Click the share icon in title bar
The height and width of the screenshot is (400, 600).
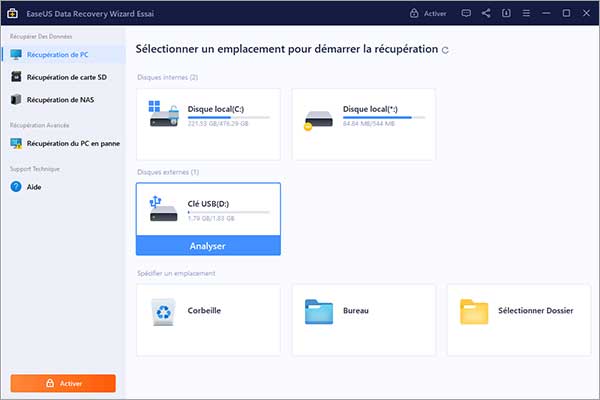486,13
